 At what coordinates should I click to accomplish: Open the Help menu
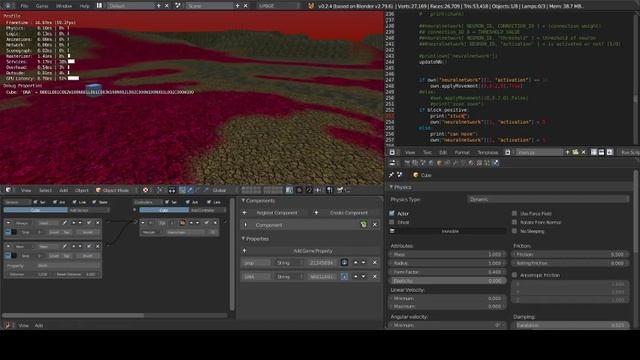point(84,6)
